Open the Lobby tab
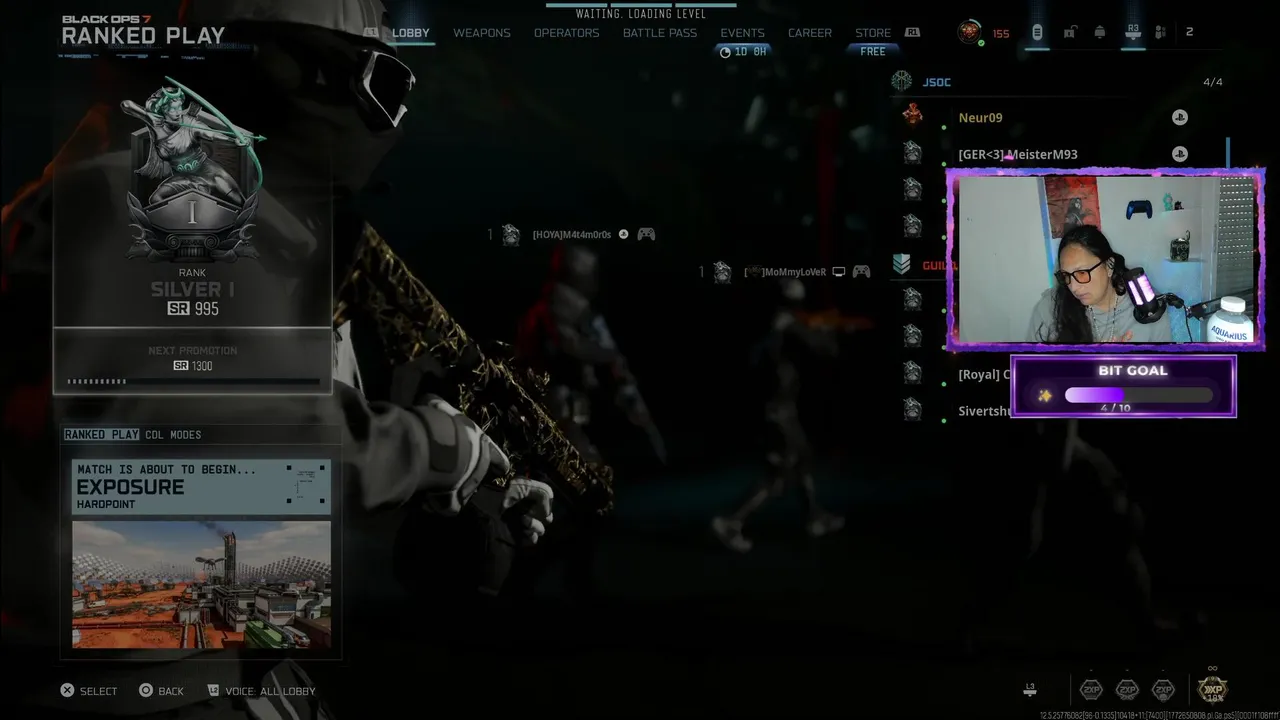 pyautogui.click(x=411, y=33)
